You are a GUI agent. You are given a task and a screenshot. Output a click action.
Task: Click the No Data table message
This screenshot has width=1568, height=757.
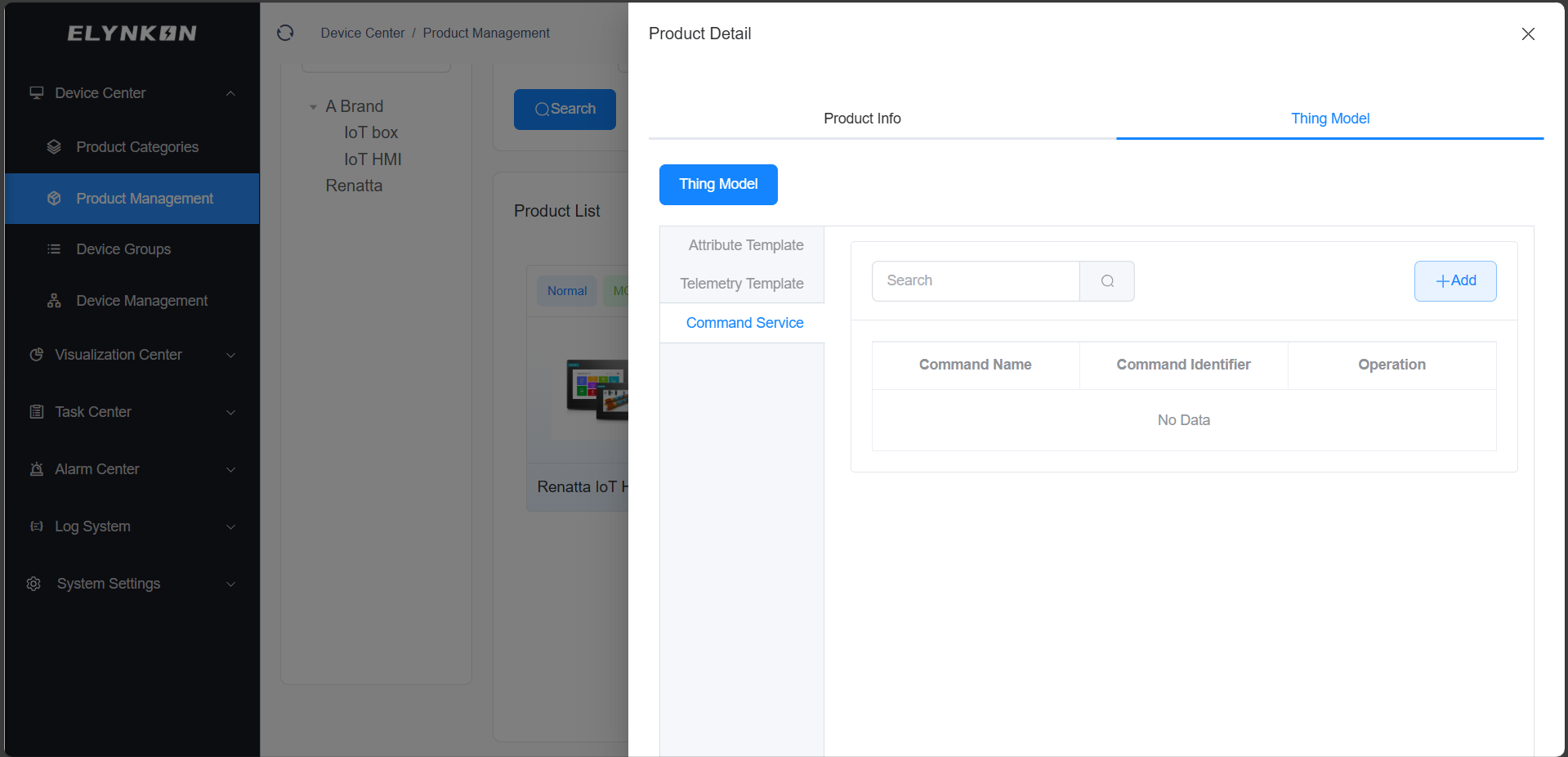[x=1184, y=420]
